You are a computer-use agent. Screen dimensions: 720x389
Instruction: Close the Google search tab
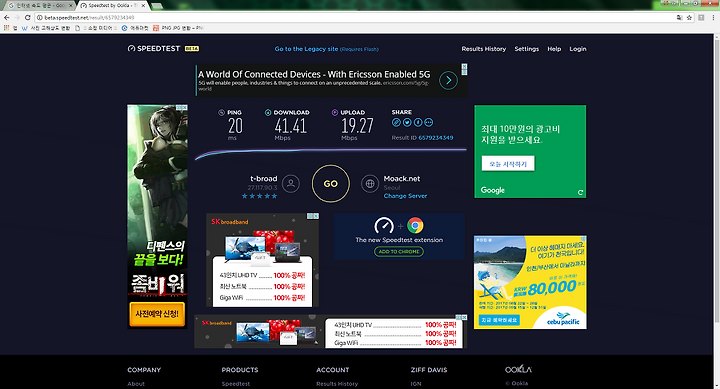click(71, 6)
